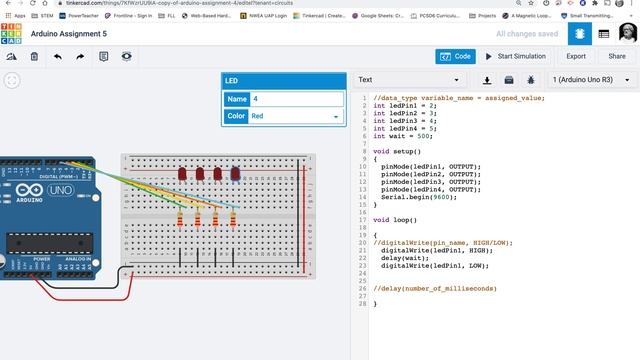Open the NWEA UAP Login bookmark
640x360 pixels.
coord(263,16)
